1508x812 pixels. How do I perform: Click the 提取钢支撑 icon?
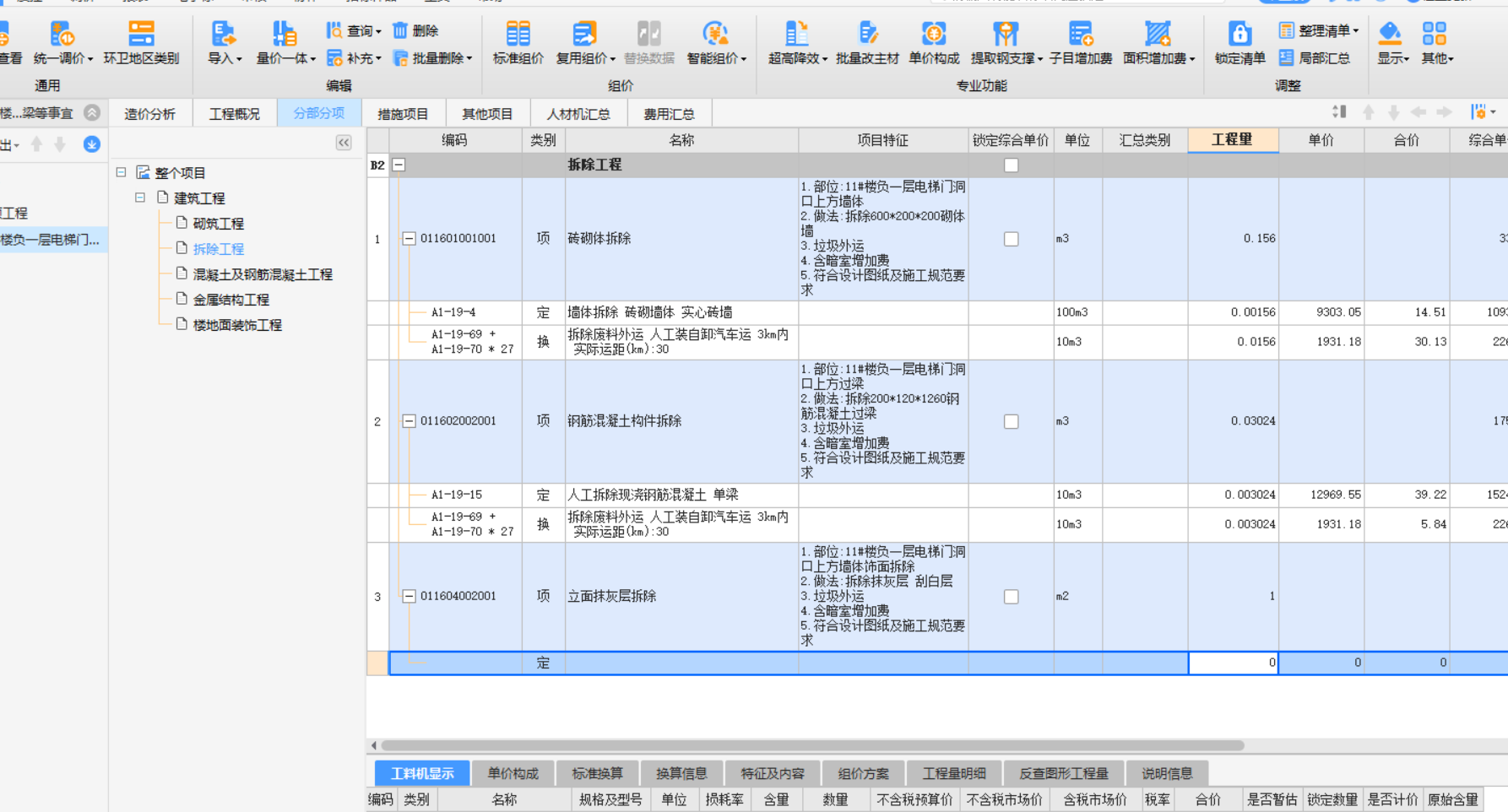[x=1005, y=35]
